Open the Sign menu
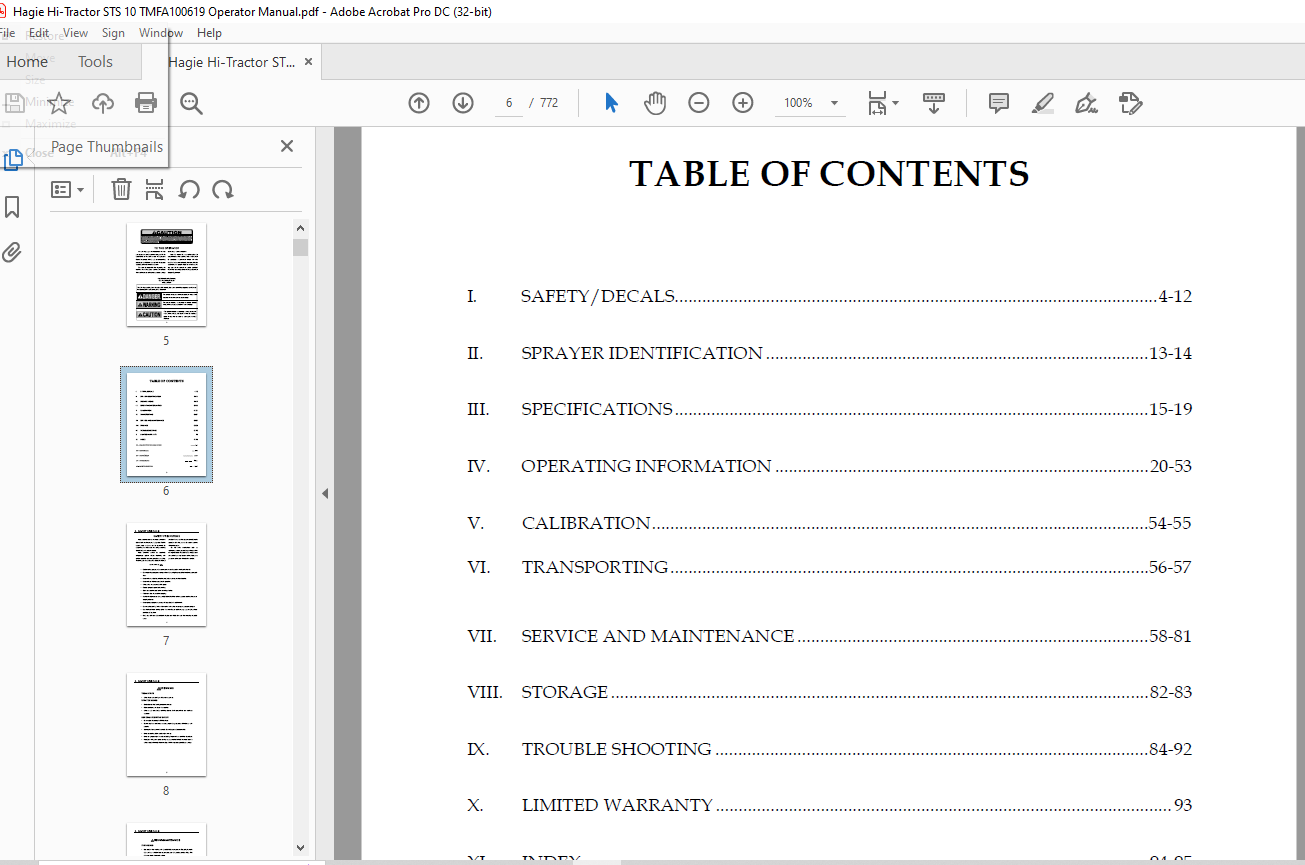The image size is (1305, 865). pos(113,33)
